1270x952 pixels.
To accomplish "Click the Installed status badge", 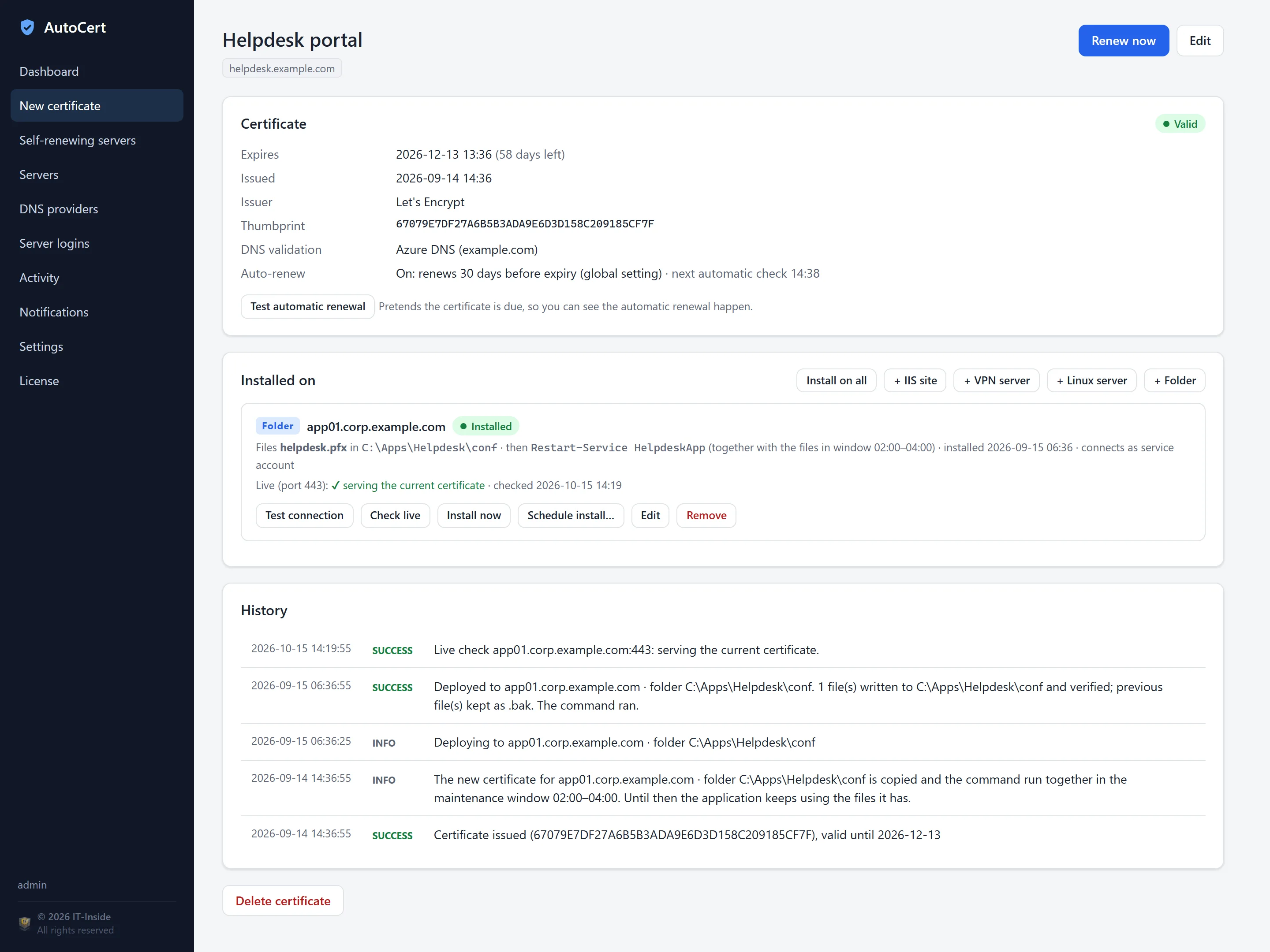I will 486,426.
